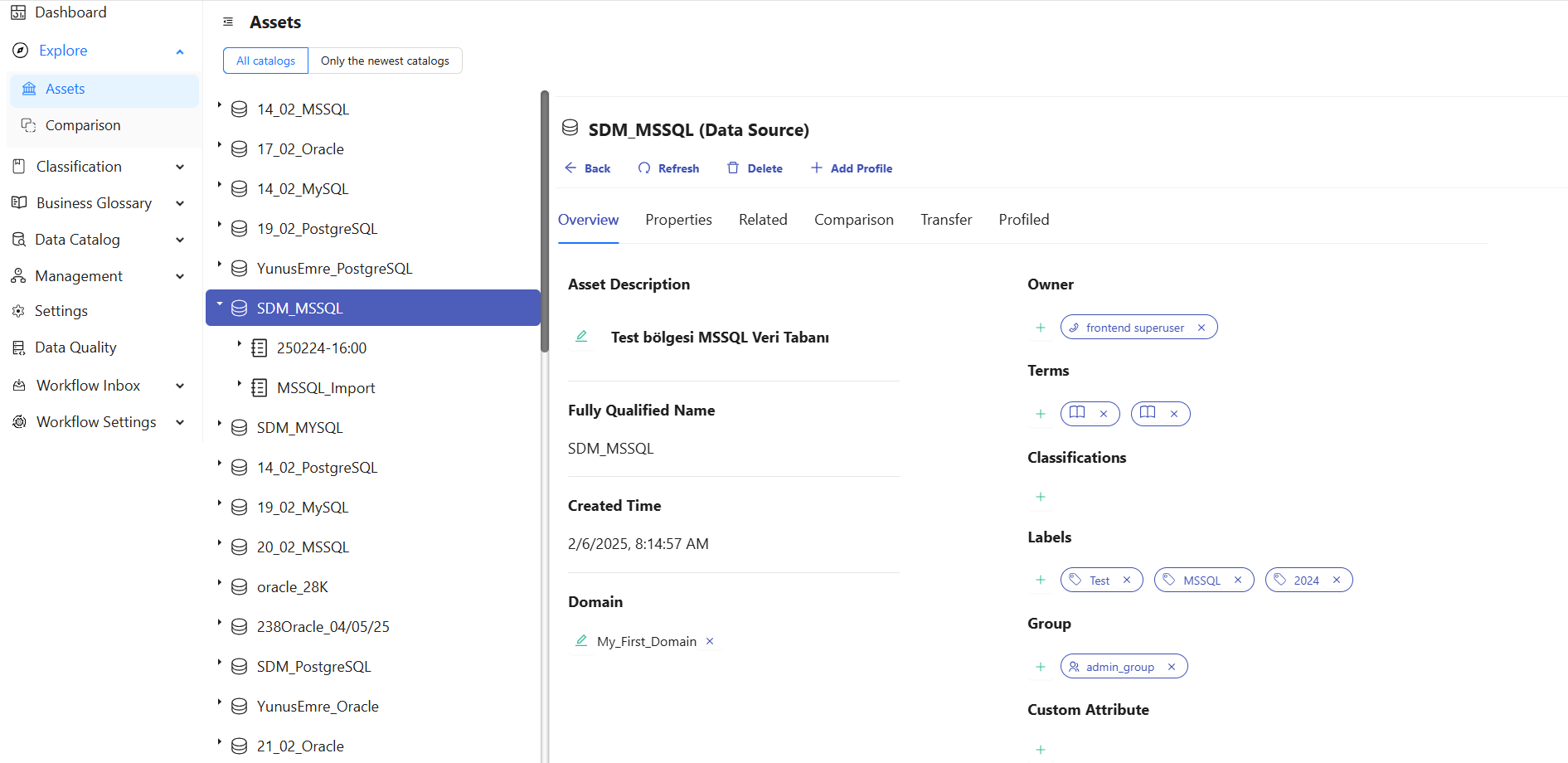Click the plus icon to add an Owner
1568x763 pixels.
[1041, 328]
